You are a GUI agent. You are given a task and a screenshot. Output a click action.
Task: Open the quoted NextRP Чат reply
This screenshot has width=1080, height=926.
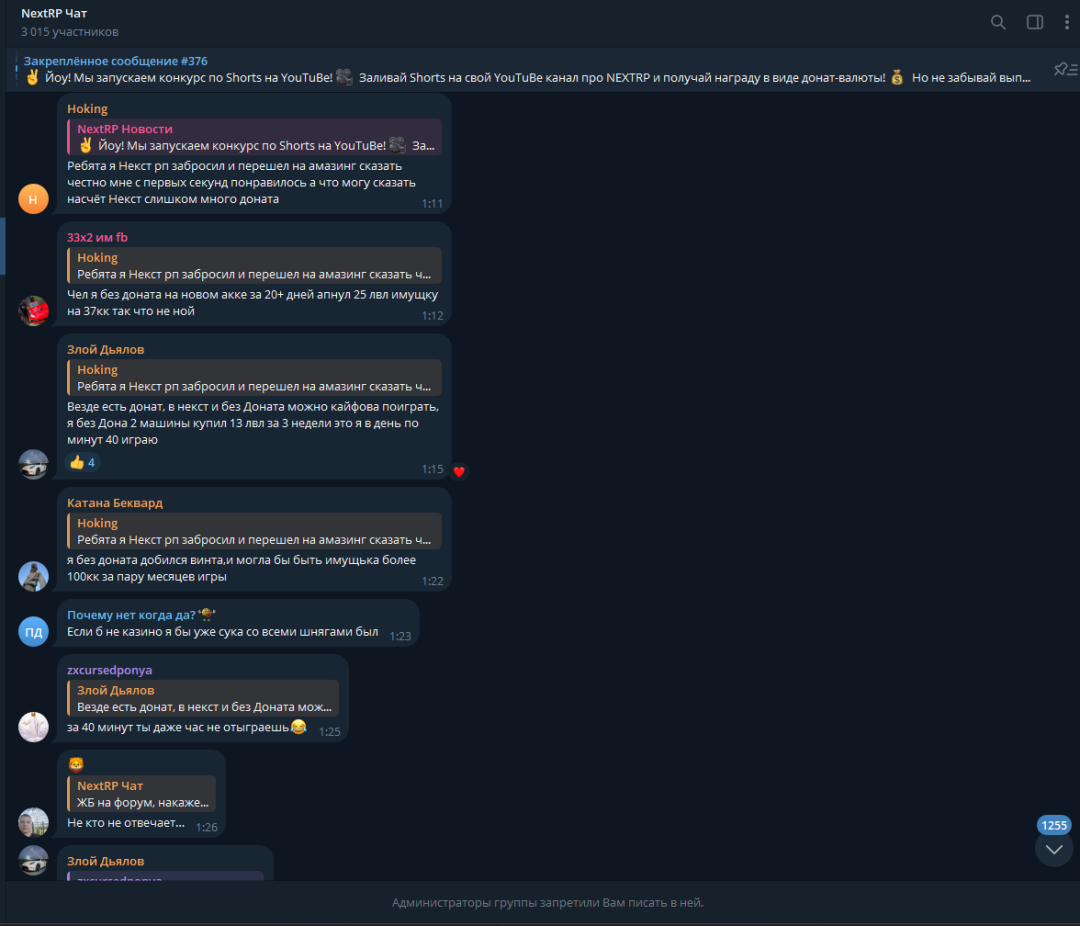click(141, 794)
